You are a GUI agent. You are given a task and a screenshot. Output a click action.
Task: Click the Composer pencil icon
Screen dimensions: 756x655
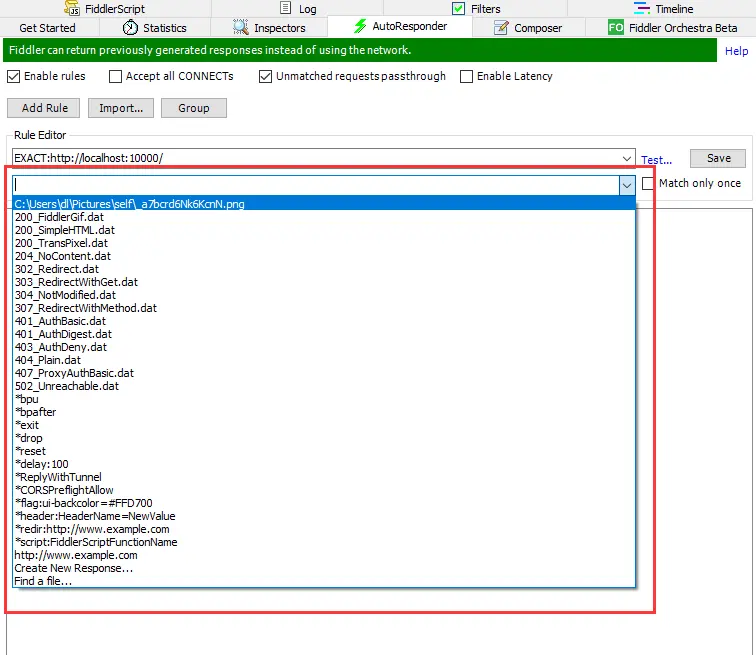[501, 27]
